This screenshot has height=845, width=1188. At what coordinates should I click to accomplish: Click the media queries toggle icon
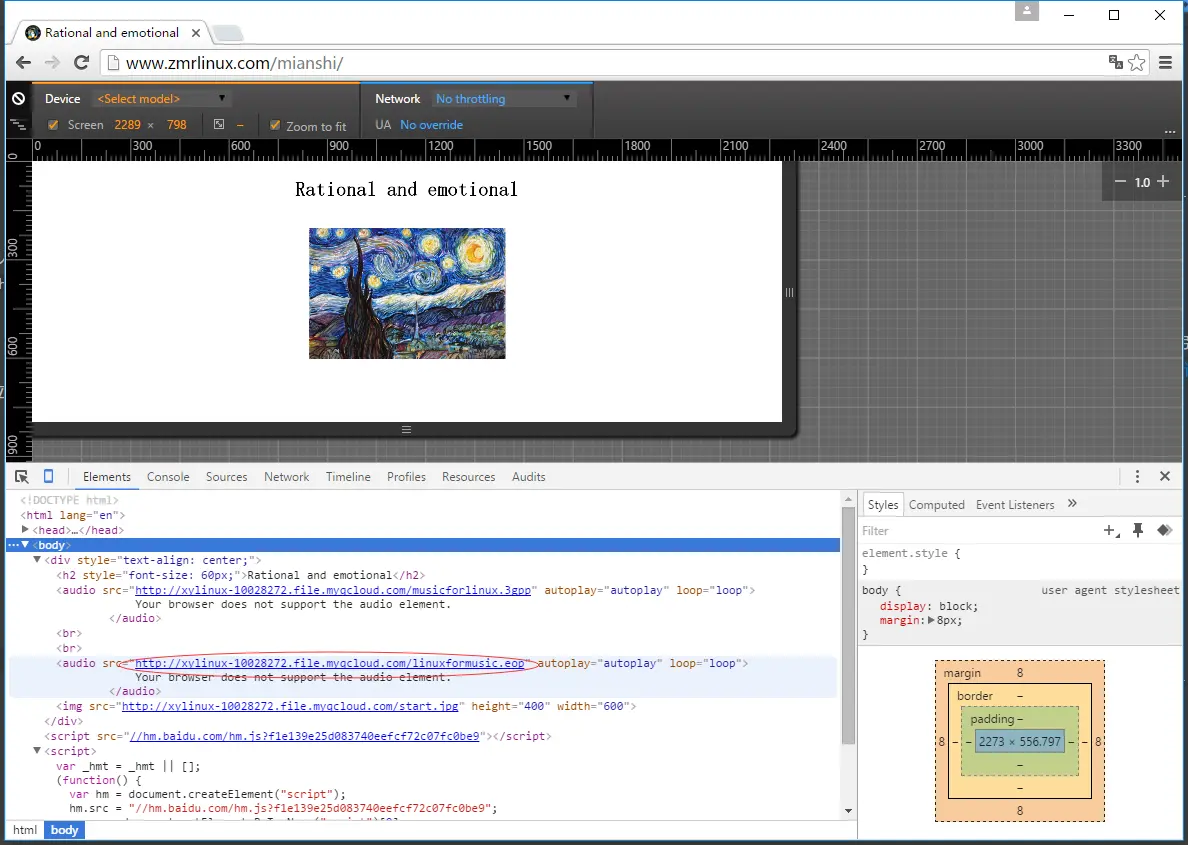point(18,124)
